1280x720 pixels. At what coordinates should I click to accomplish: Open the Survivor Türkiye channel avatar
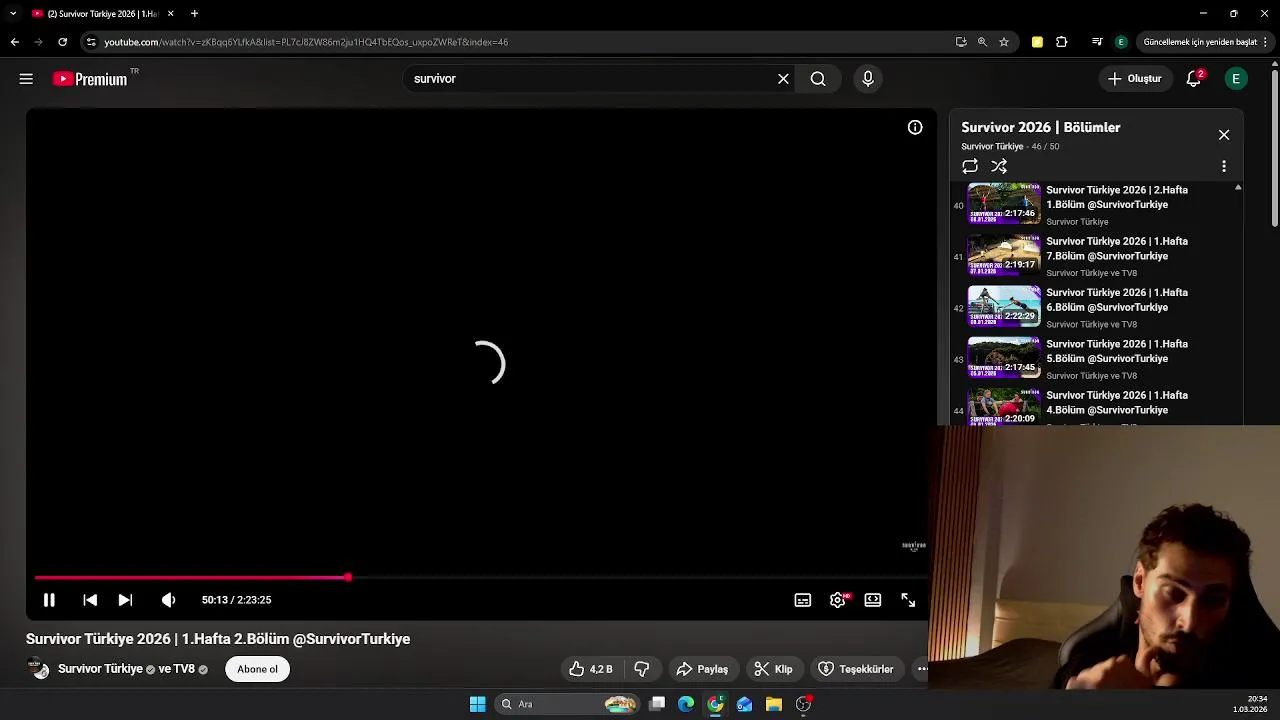coord(39,669)
